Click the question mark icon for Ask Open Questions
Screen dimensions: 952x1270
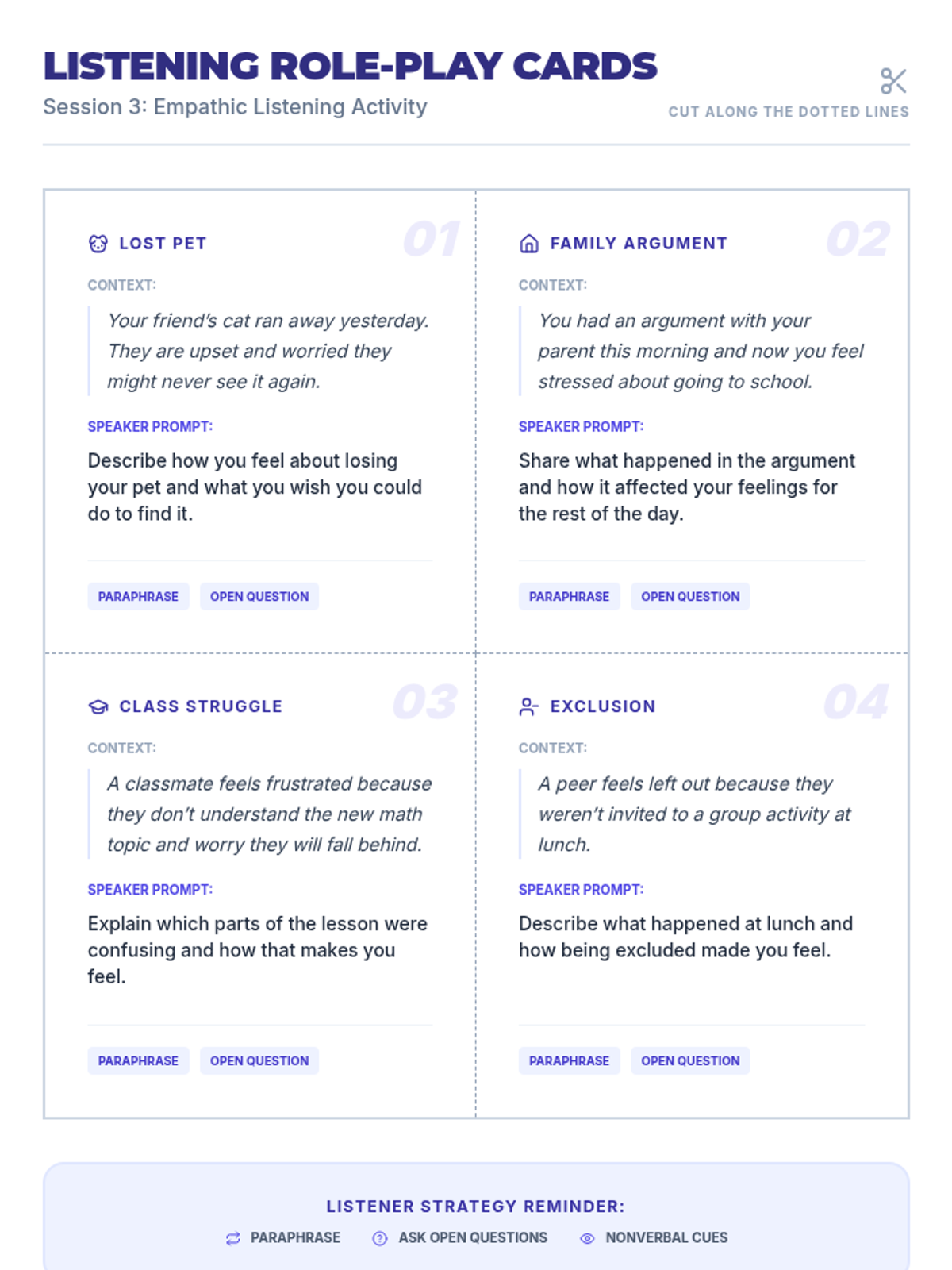[380, 1238]
